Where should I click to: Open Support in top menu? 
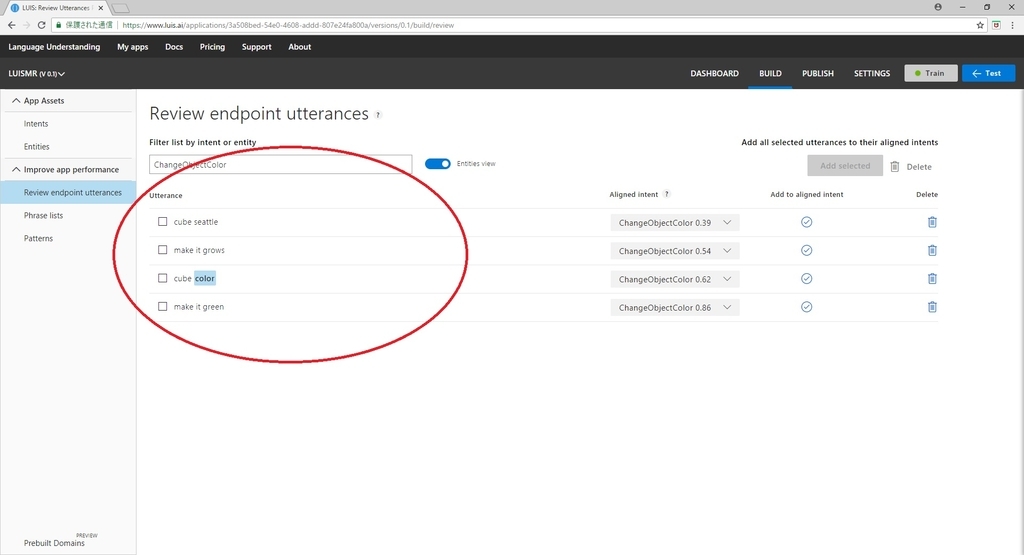tap(257, 47)
